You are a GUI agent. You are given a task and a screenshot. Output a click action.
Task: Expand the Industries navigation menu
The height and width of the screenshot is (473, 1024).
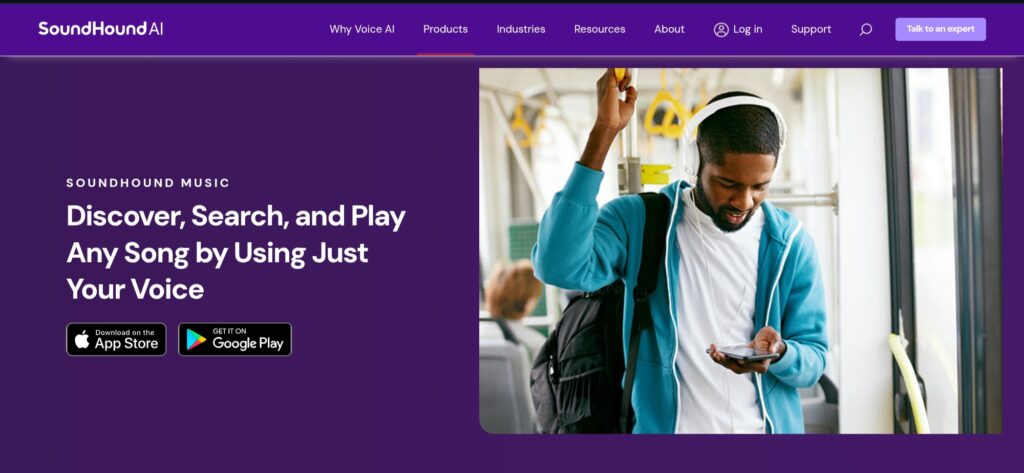pos(520,29)
